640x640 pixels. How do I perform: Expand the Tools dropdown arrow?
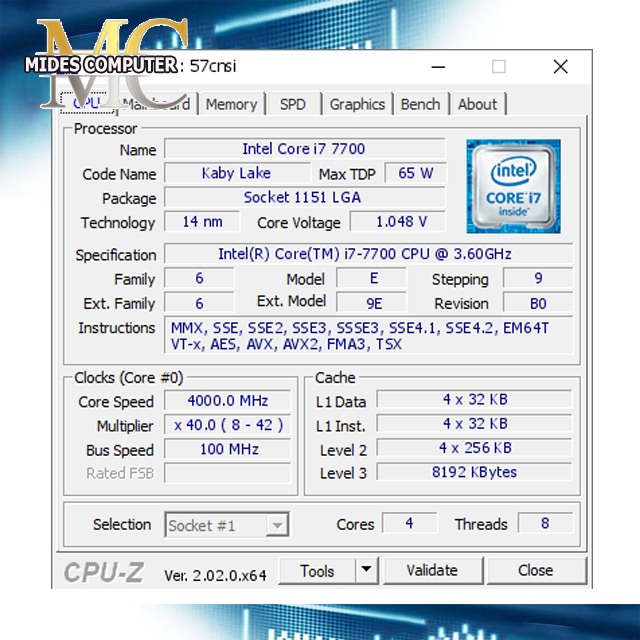coord(367,570)
